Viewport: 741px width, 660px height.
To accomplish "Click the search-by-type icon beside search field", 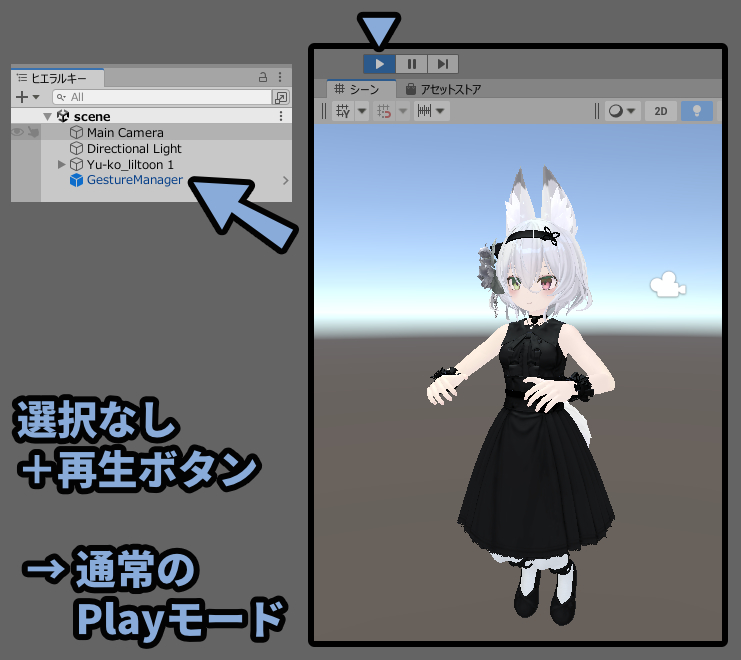I will [x=281, y=97].
